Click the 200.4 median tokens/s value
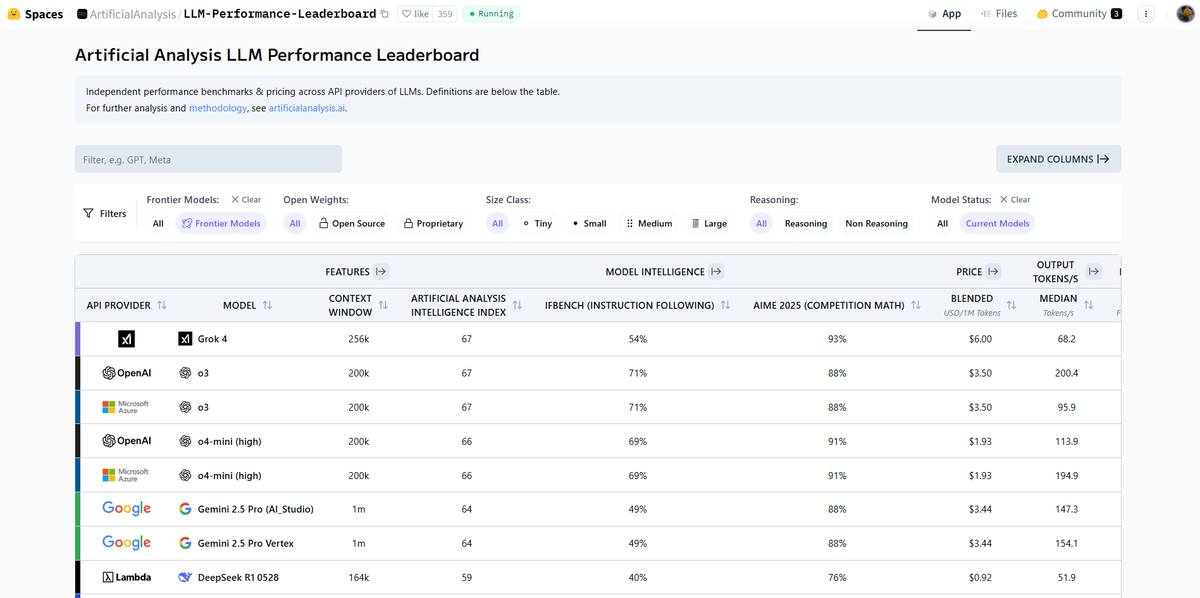 point(1067,373)
